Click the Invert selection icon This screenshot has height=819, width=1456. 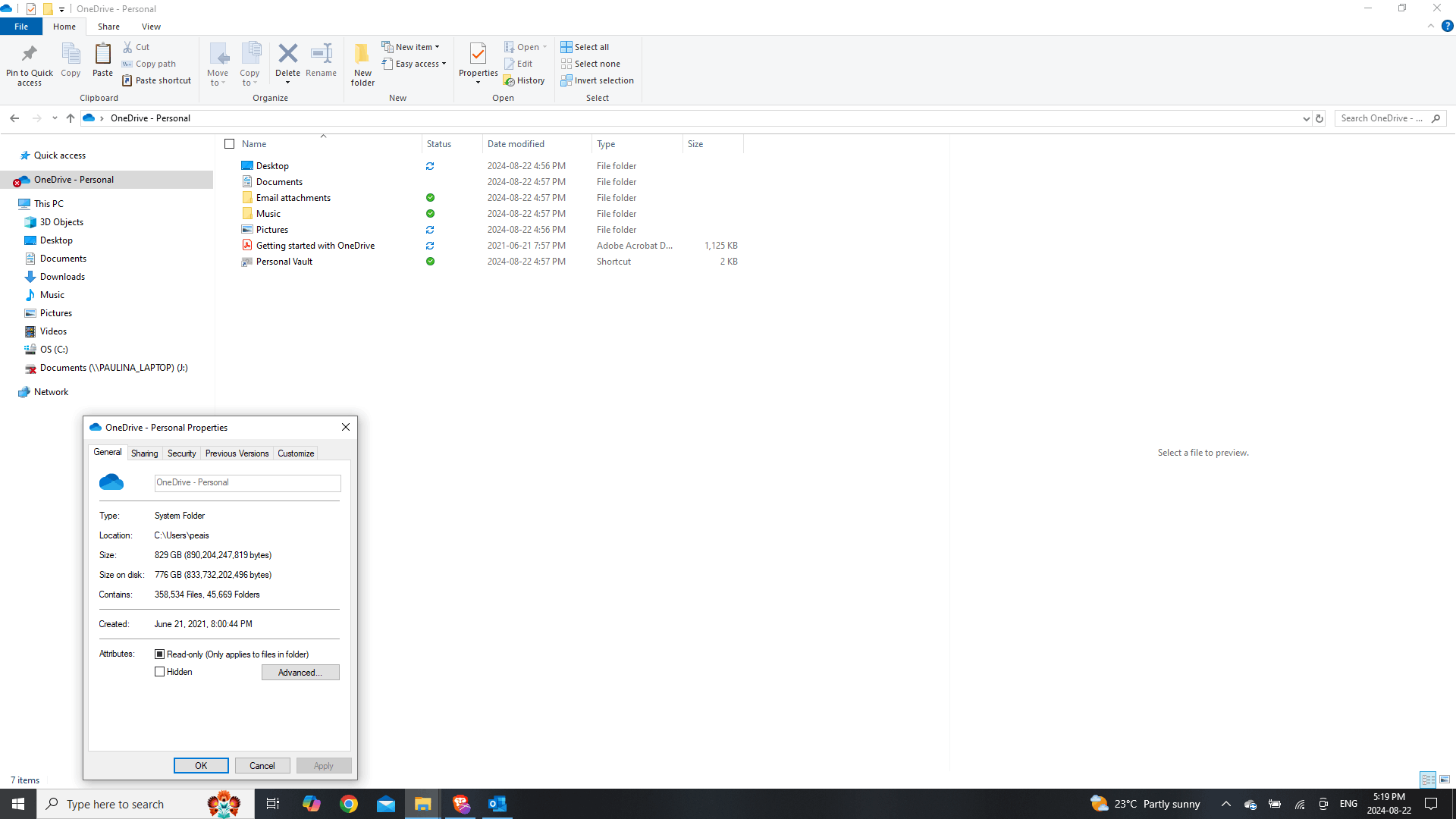(566, 80)
